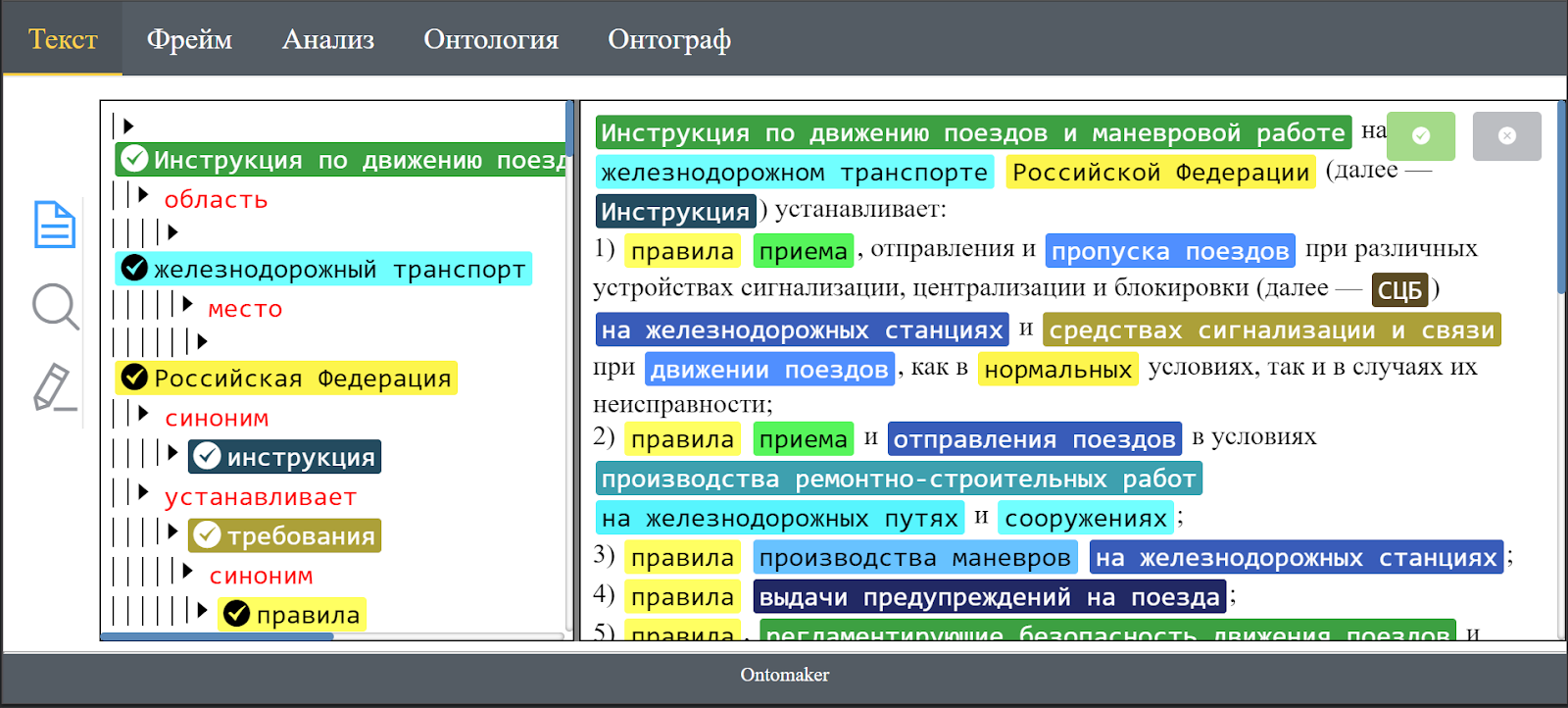Click the 'СЦБ' abbreviation tag

1399,290
